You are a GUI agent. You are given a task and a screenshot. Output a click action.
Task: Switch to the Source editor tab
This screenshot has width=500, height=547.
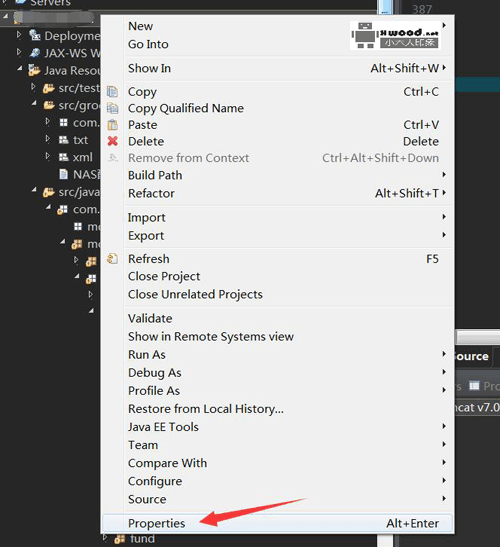pos(472,356)
